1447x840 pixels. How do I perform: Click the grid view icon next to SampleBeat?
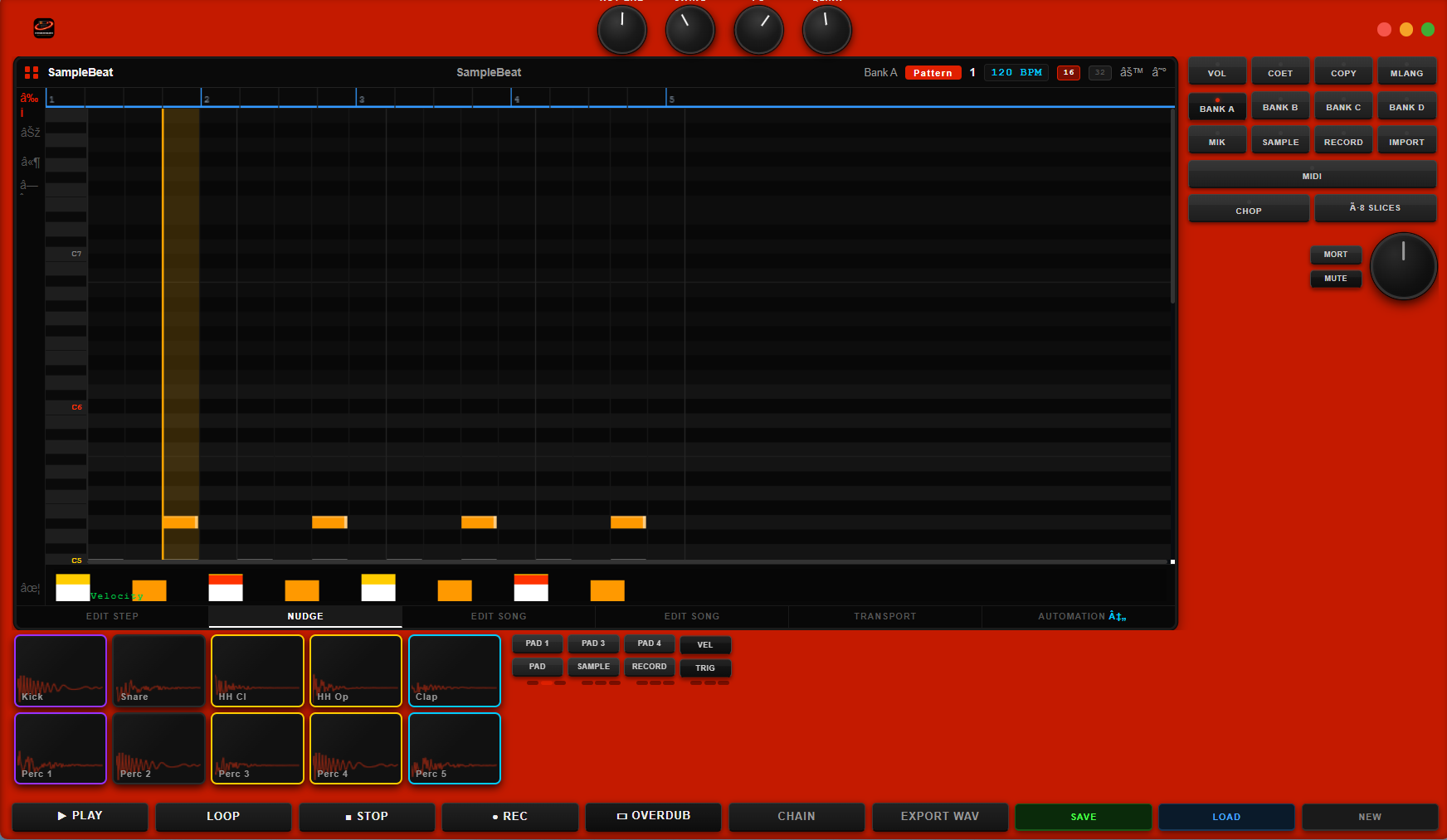pyautogui.click(x=31, y=72)
